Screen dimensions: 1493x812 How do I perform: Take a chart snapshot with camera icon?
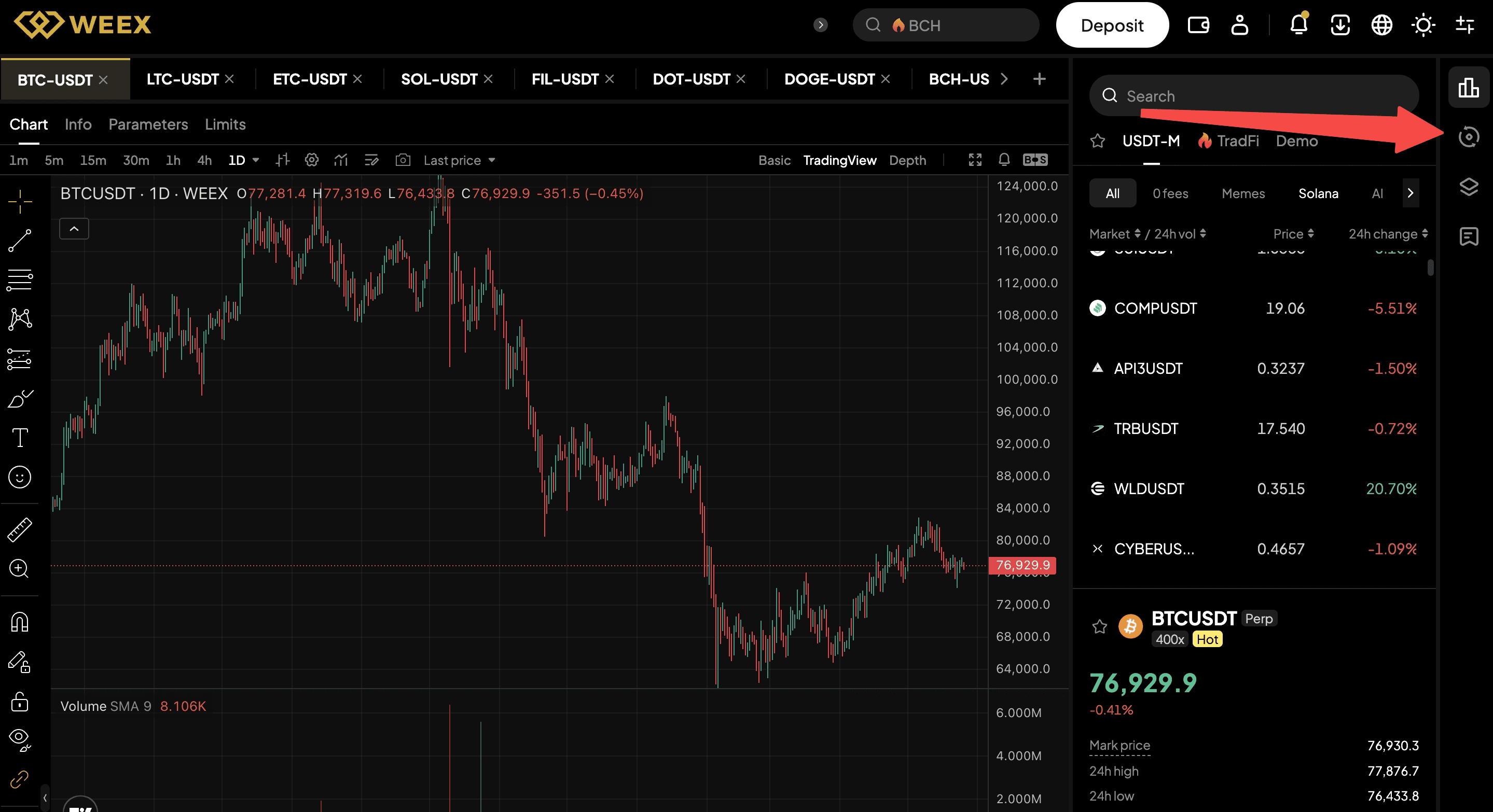[403, 160]
